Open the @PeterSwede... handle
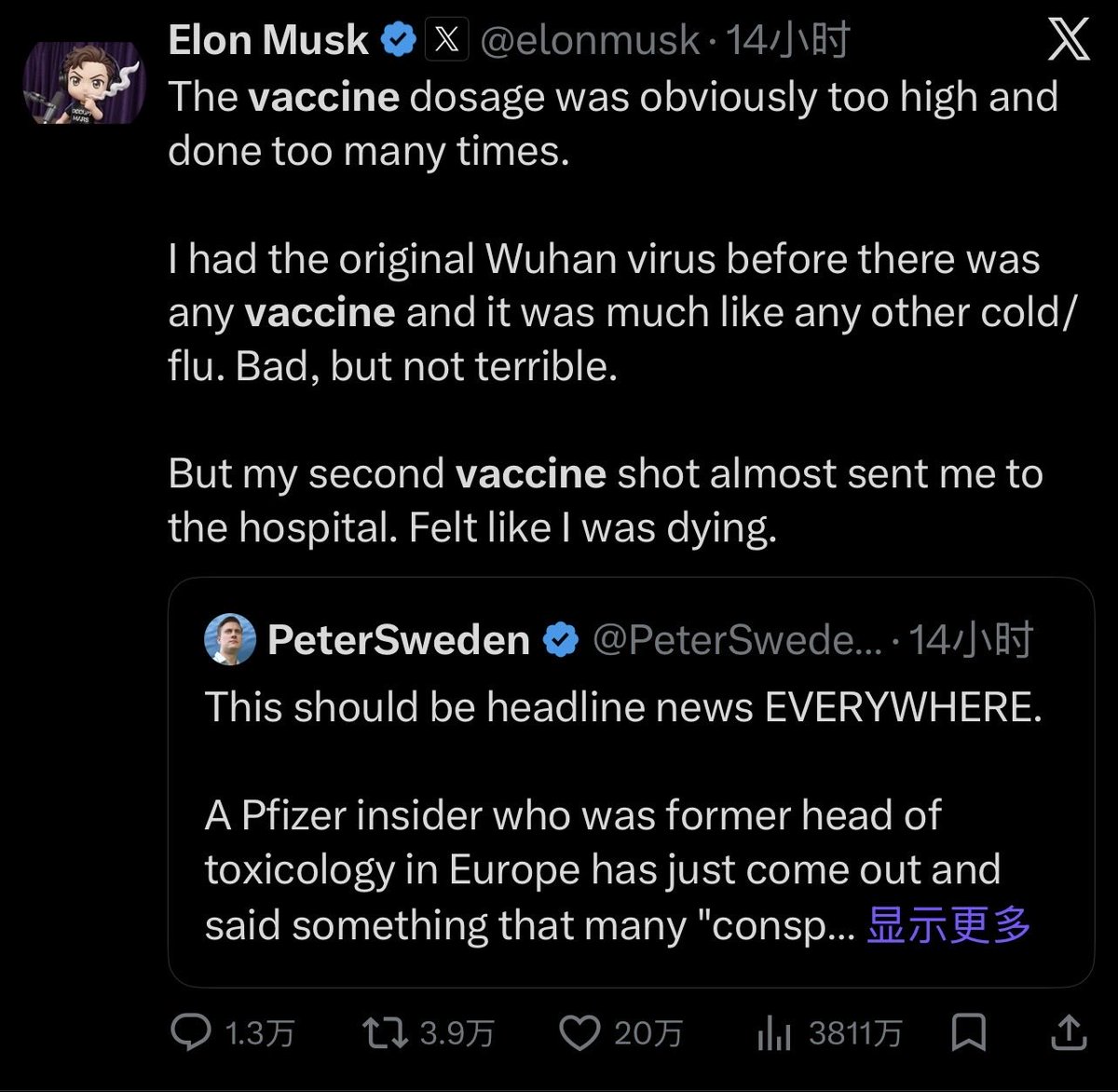Viewport: 1118px width, 1092px height. [737, 640]
